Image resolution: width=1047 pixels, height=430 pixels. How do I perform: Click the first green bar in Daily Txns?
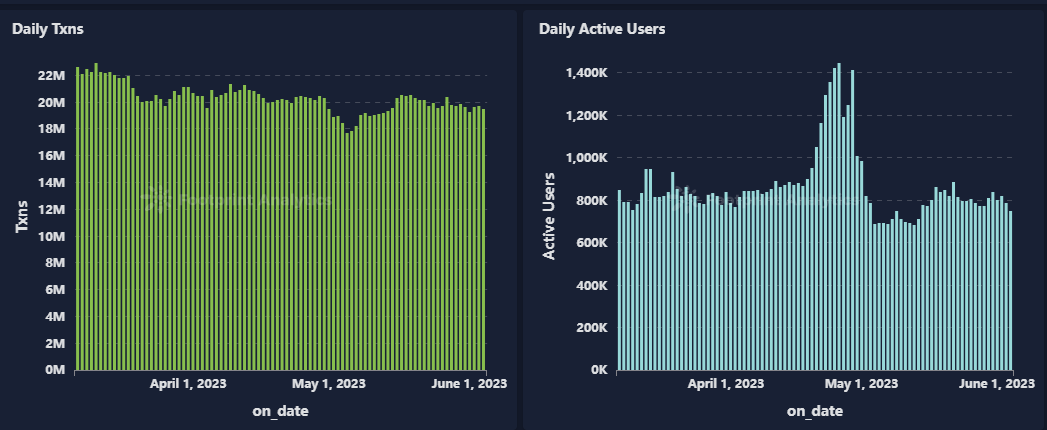[78, 220]
